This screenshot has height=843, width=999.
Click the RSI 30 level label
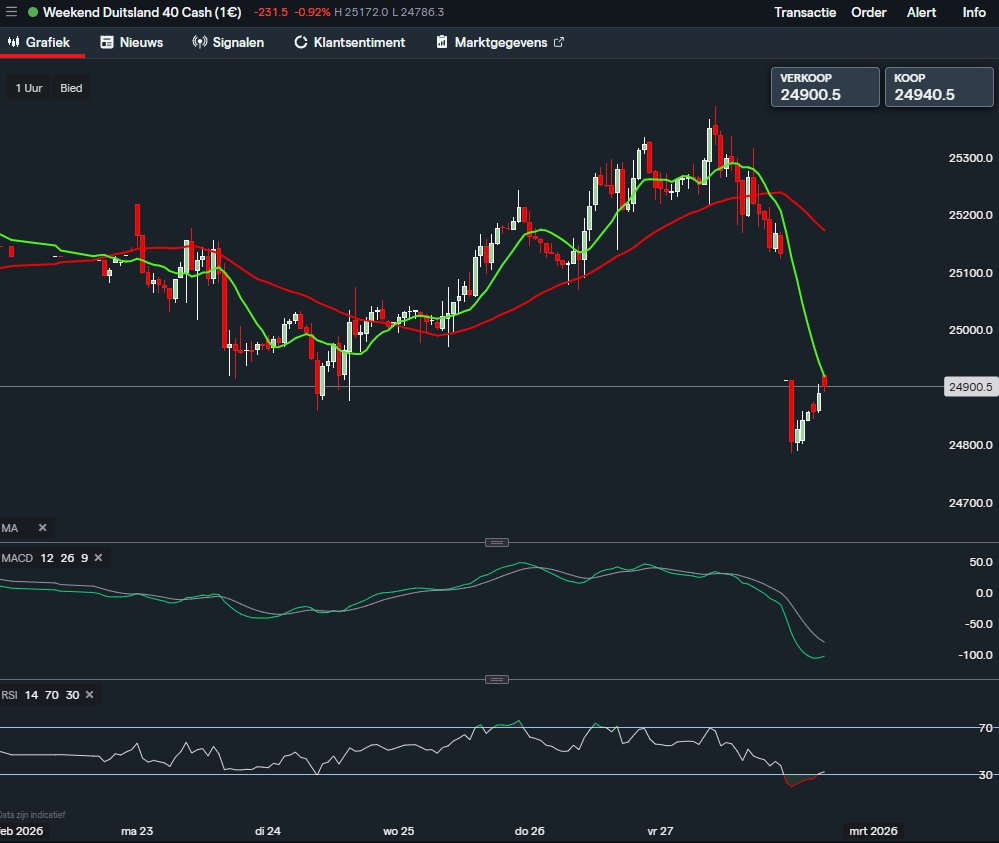tap(986, 775)
